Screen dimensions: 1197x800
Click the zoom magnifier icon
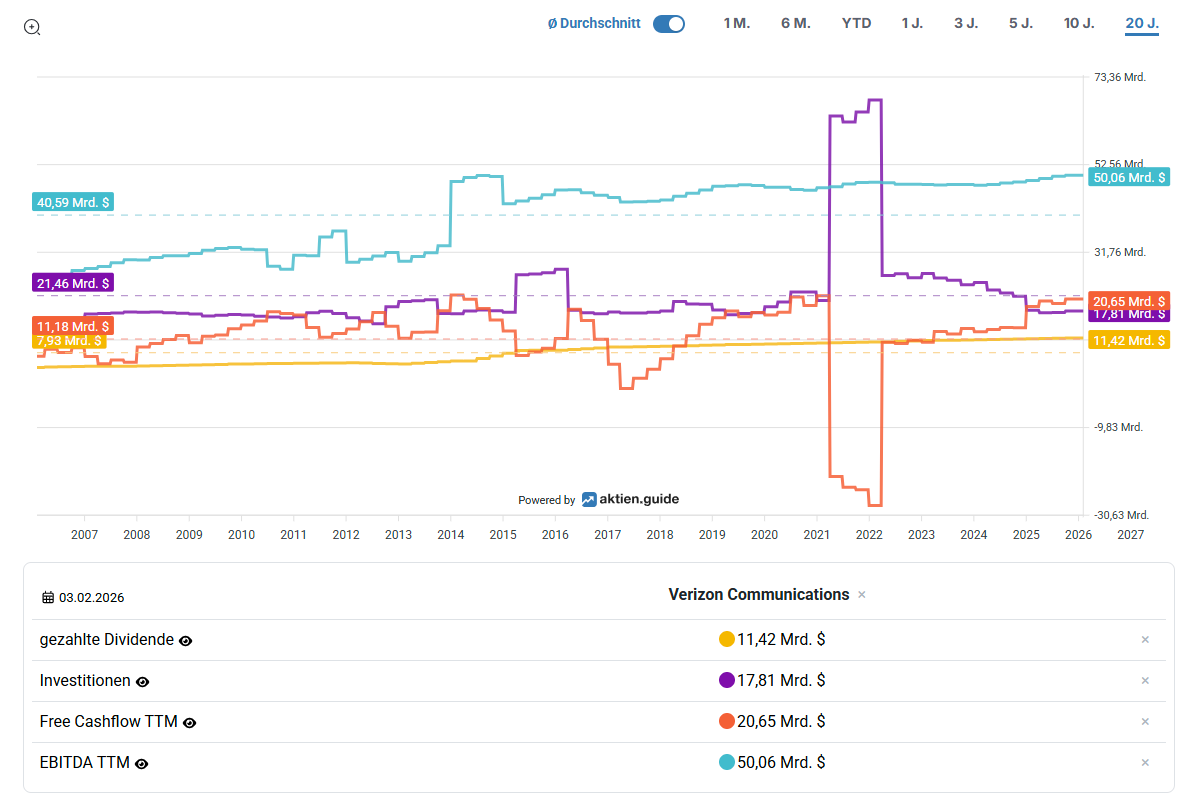(x=32, y=27)
